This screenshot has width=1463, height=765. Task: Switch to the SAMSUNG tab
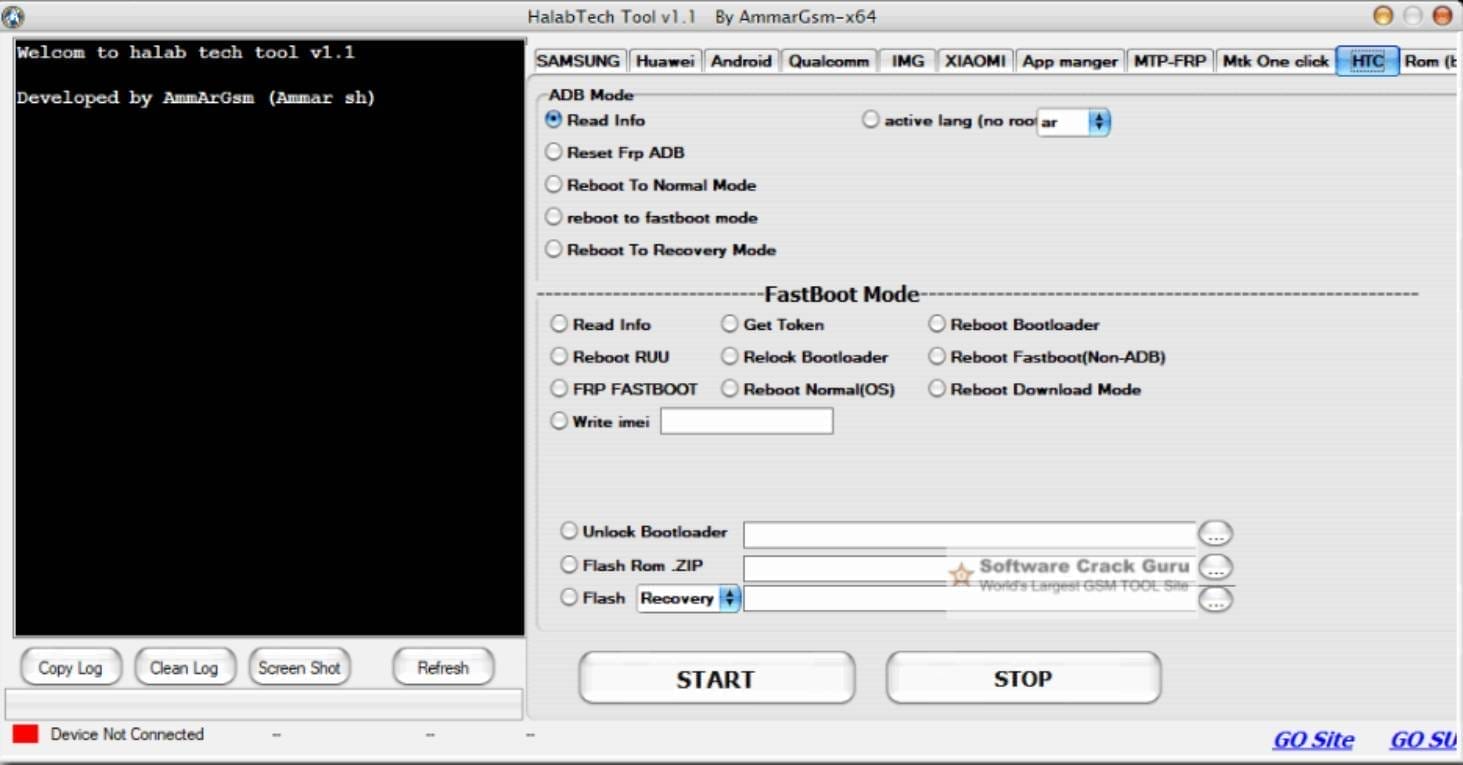[x=577, y=60]
